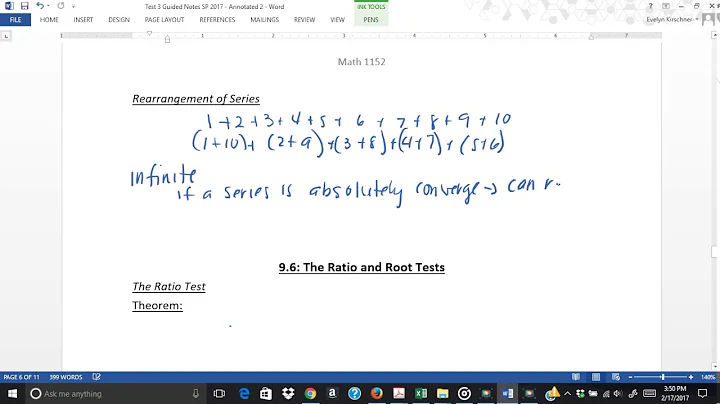Click the Word icon on the taskbar
This screenshot has height=404, width=720.
507,393
